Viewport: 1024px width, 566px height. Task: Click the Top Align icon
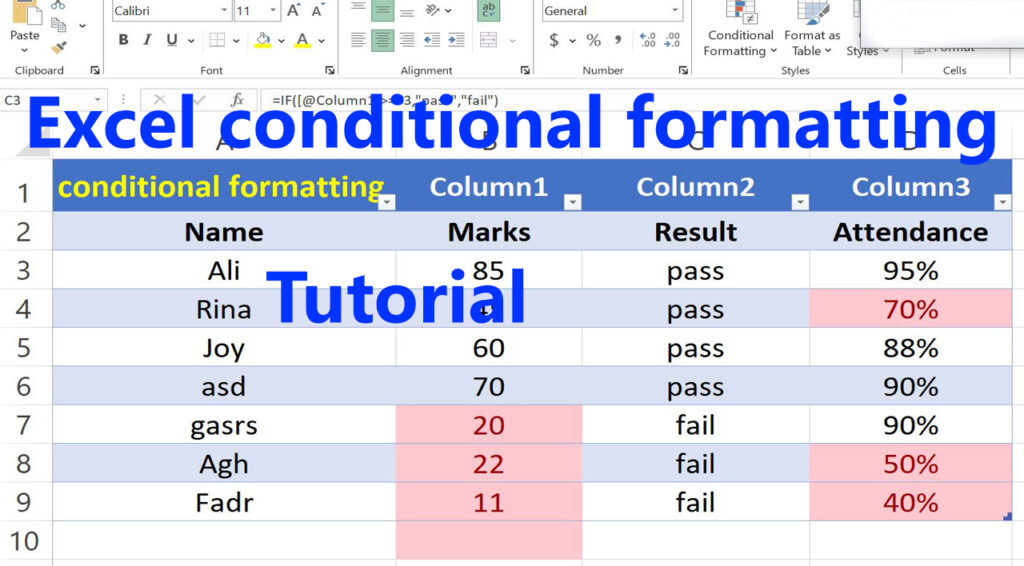pos(358,8)
